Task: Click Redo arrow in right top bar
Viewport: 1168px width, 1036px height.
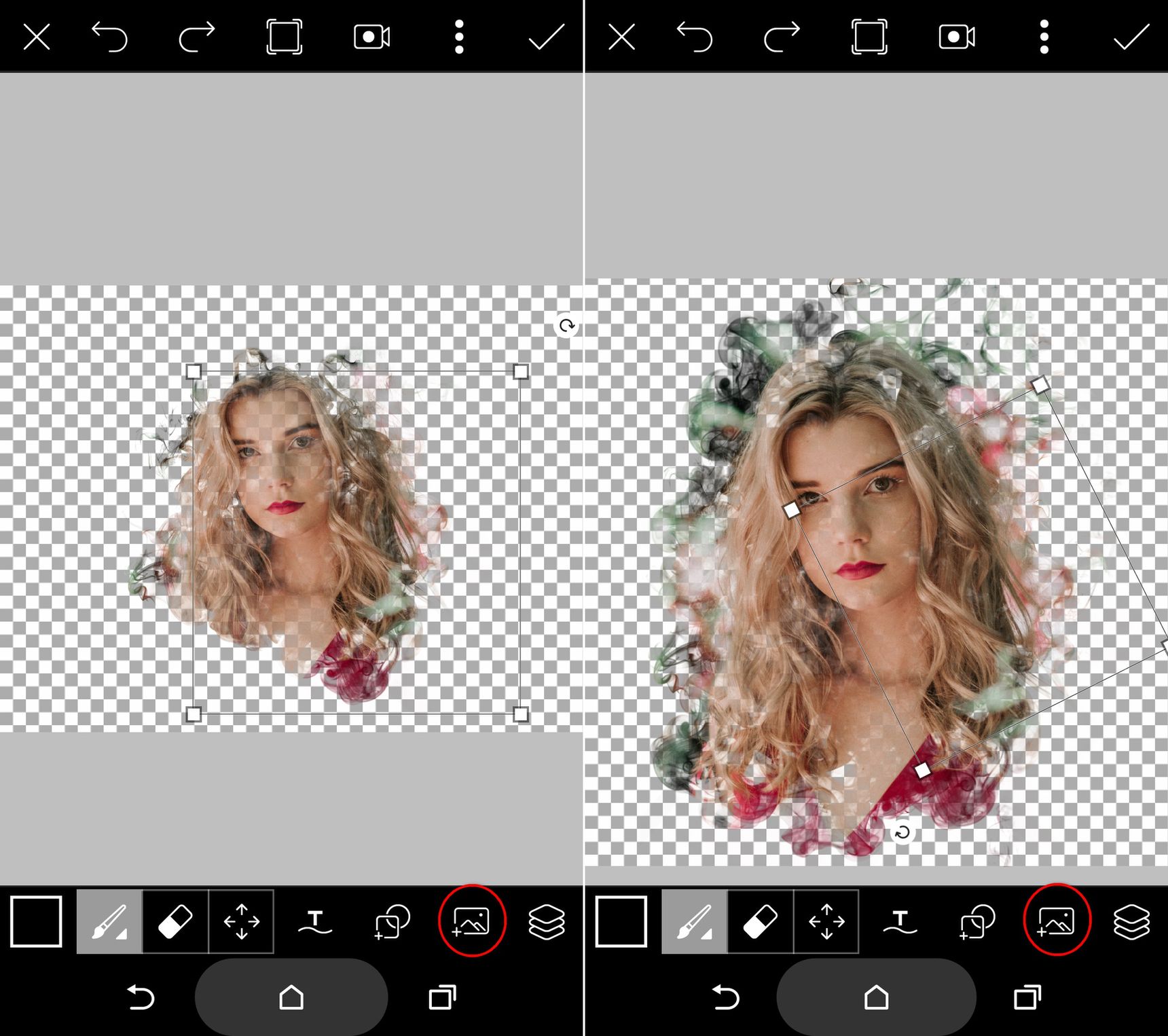Action: pyautogui.click(x=782, y=37)
